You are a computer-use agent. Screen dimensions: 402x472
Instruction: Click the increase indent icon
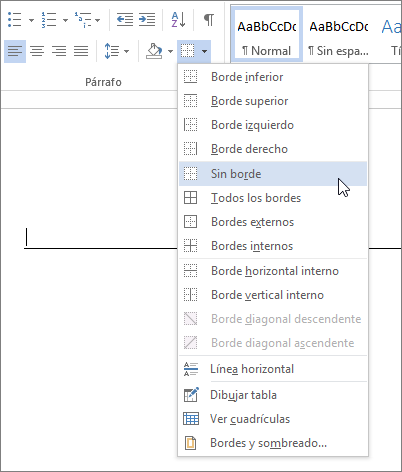point(147,19)
